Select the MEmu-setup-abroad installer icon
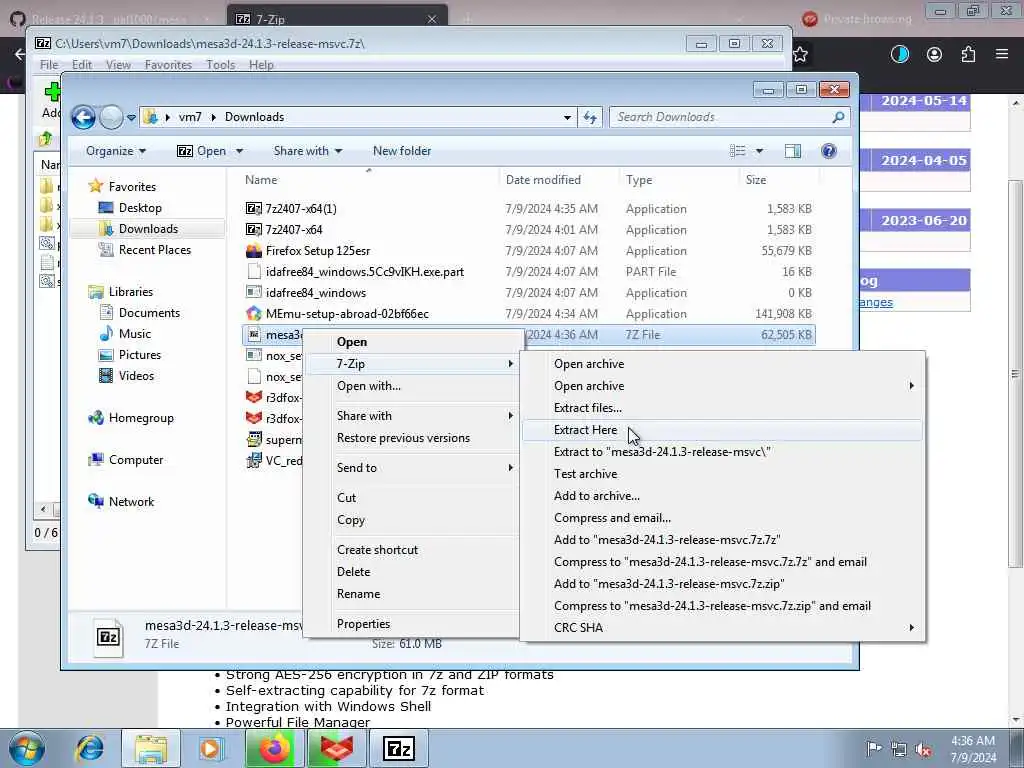Screen dimensions: 1024x768 click(253, 314)
